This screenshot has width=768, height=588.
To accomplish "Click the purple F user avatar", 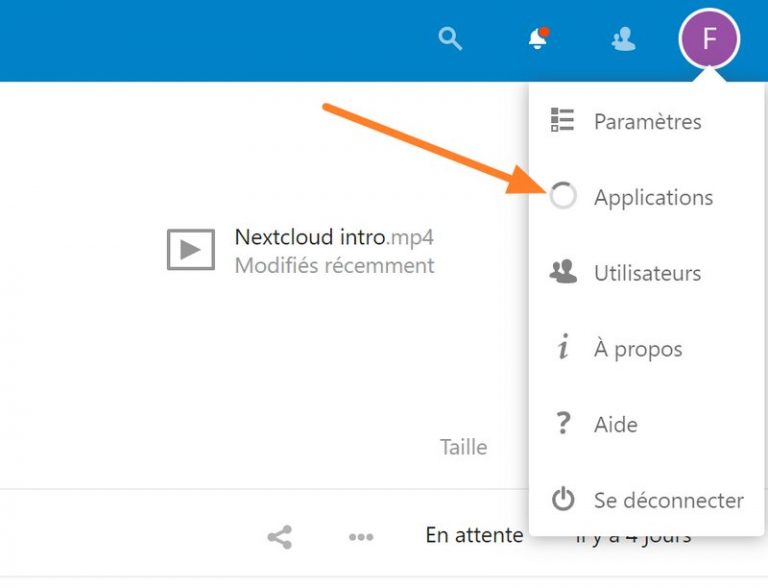I will (x=709, y=39).
